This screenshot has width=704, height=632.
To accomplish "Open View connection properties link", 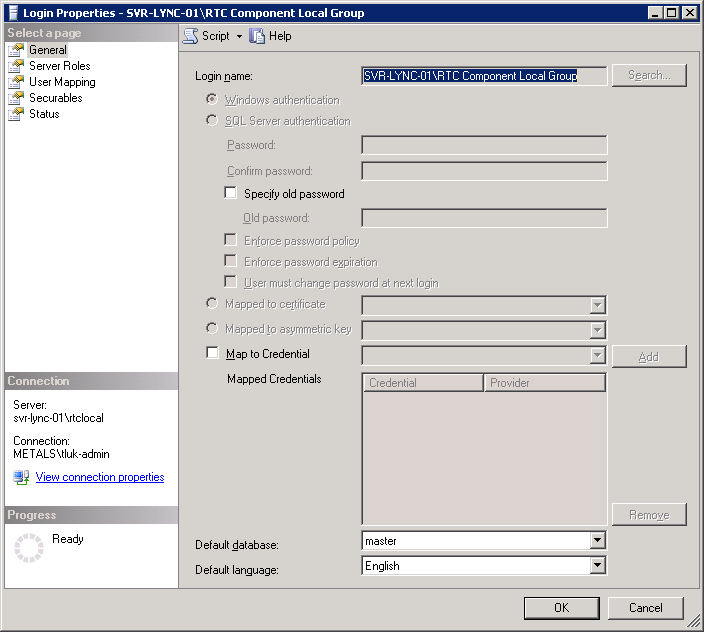I will point(100,477).
